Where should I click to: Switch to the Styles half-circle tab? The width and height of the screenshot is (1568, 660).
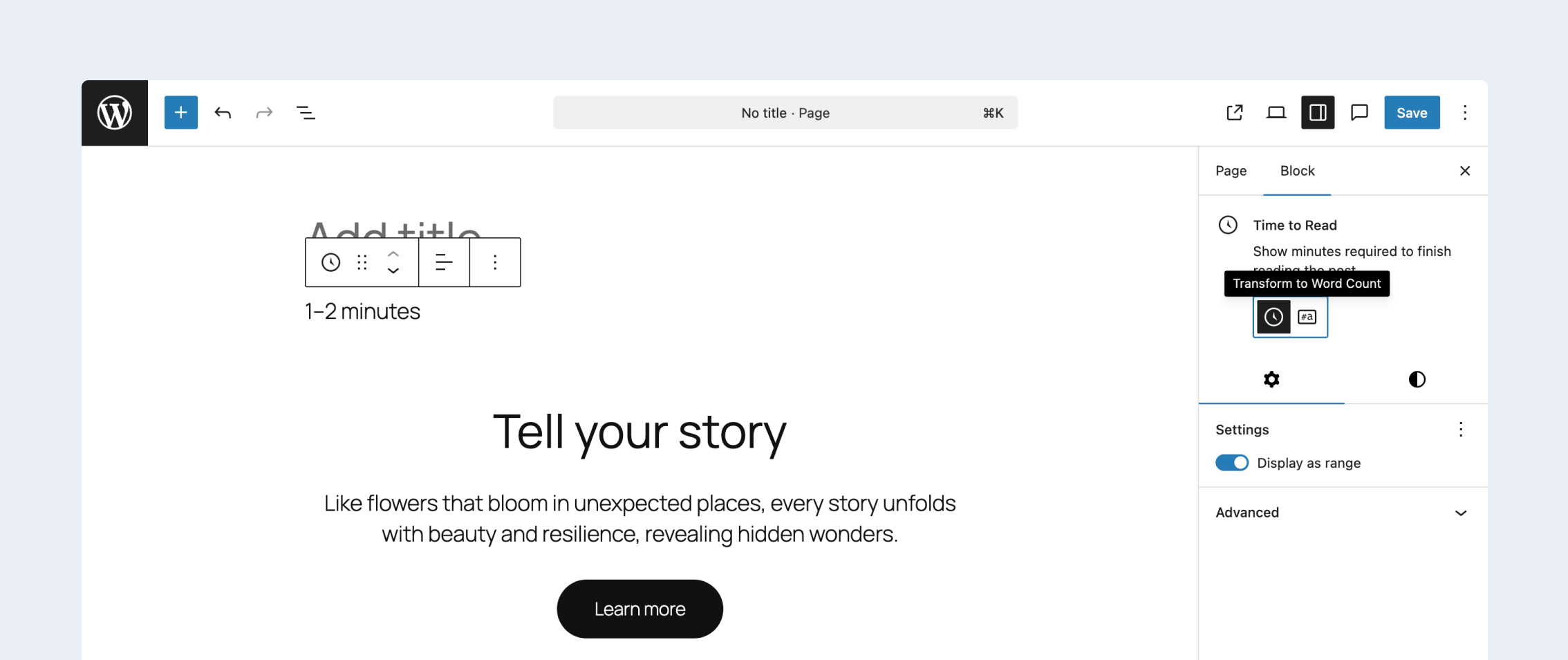click(1417, 379)
